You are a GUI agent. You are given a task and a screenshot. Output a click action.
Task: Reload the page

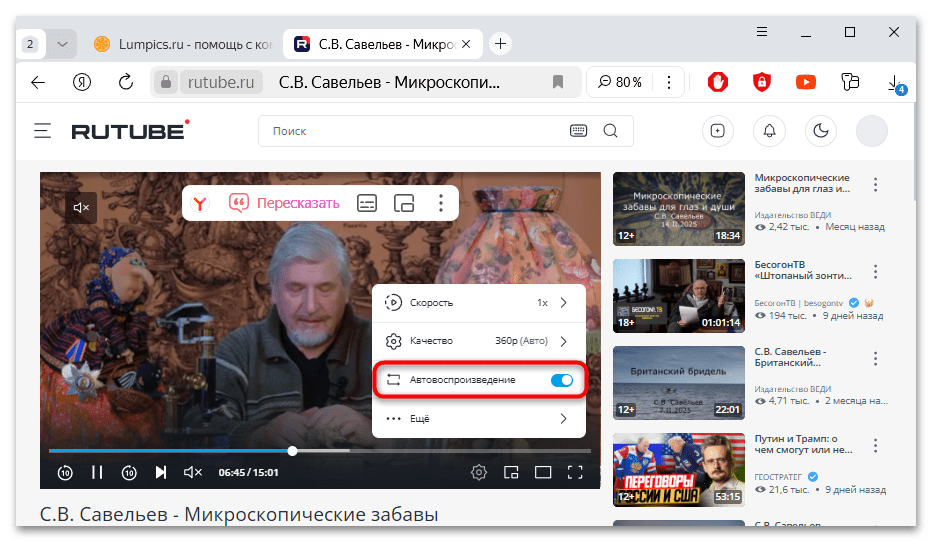(125, 82)
